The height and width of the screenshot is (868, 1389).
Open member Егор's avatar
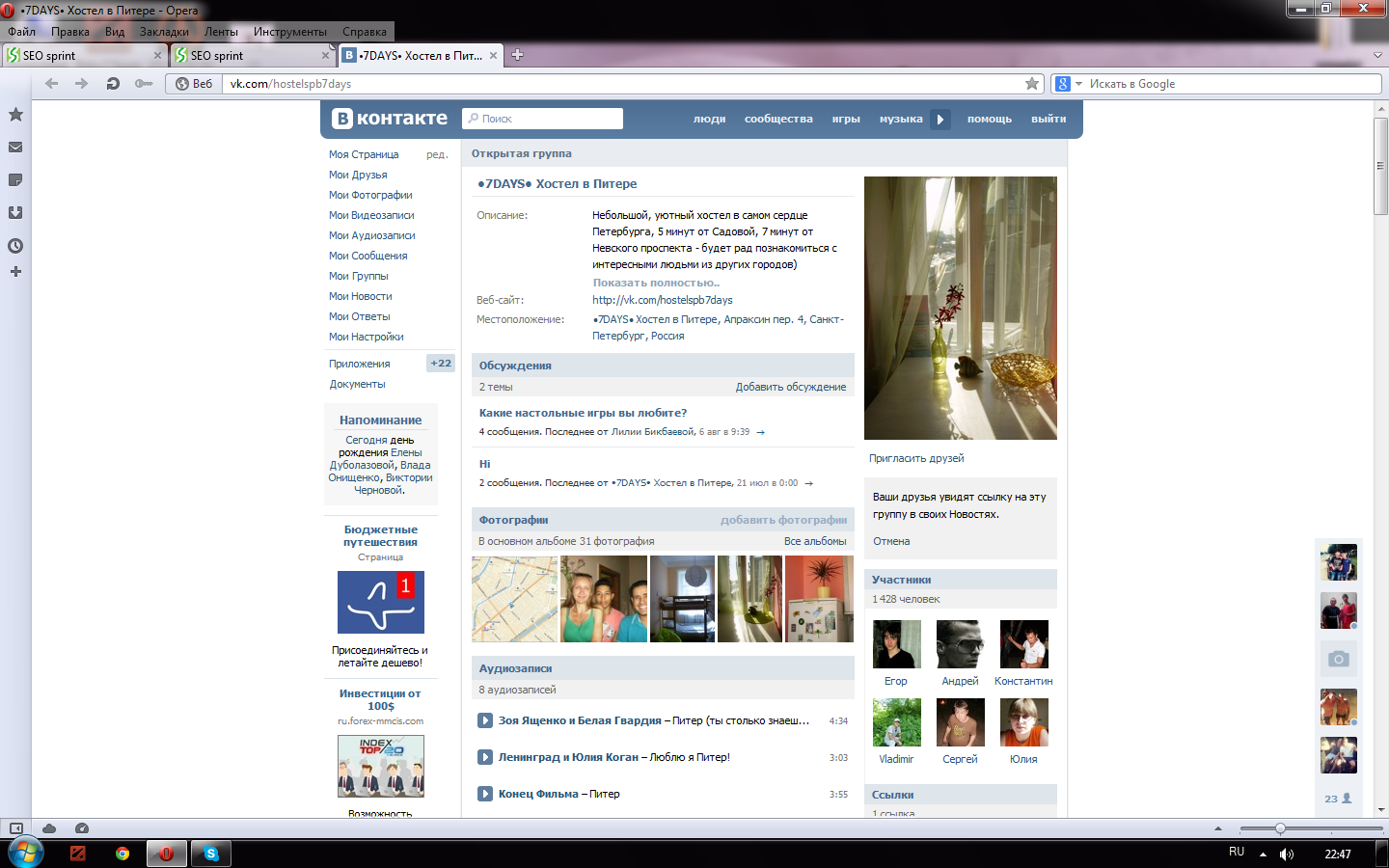(896, 644)
